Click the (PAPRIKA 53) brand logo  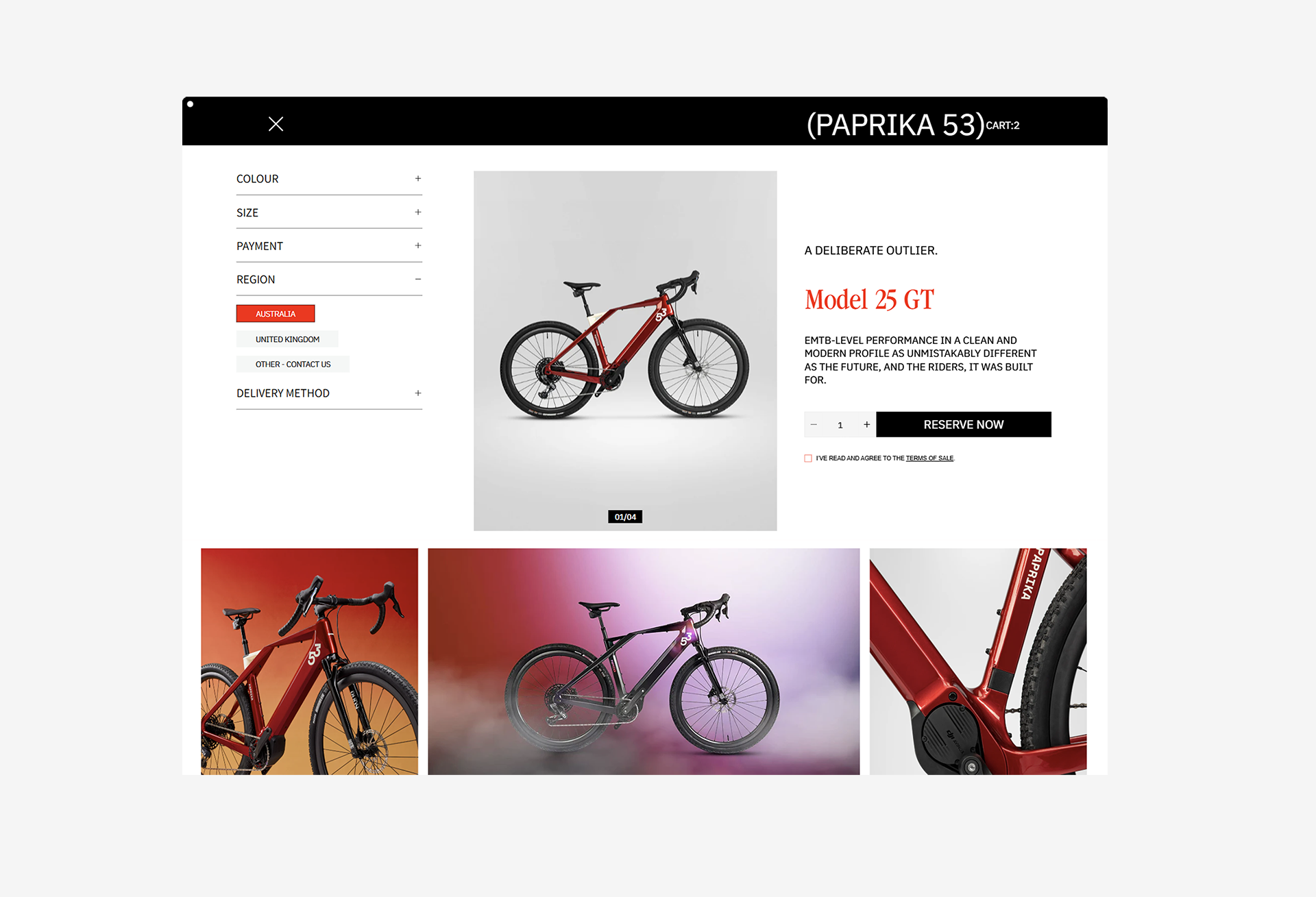(895, 125)
